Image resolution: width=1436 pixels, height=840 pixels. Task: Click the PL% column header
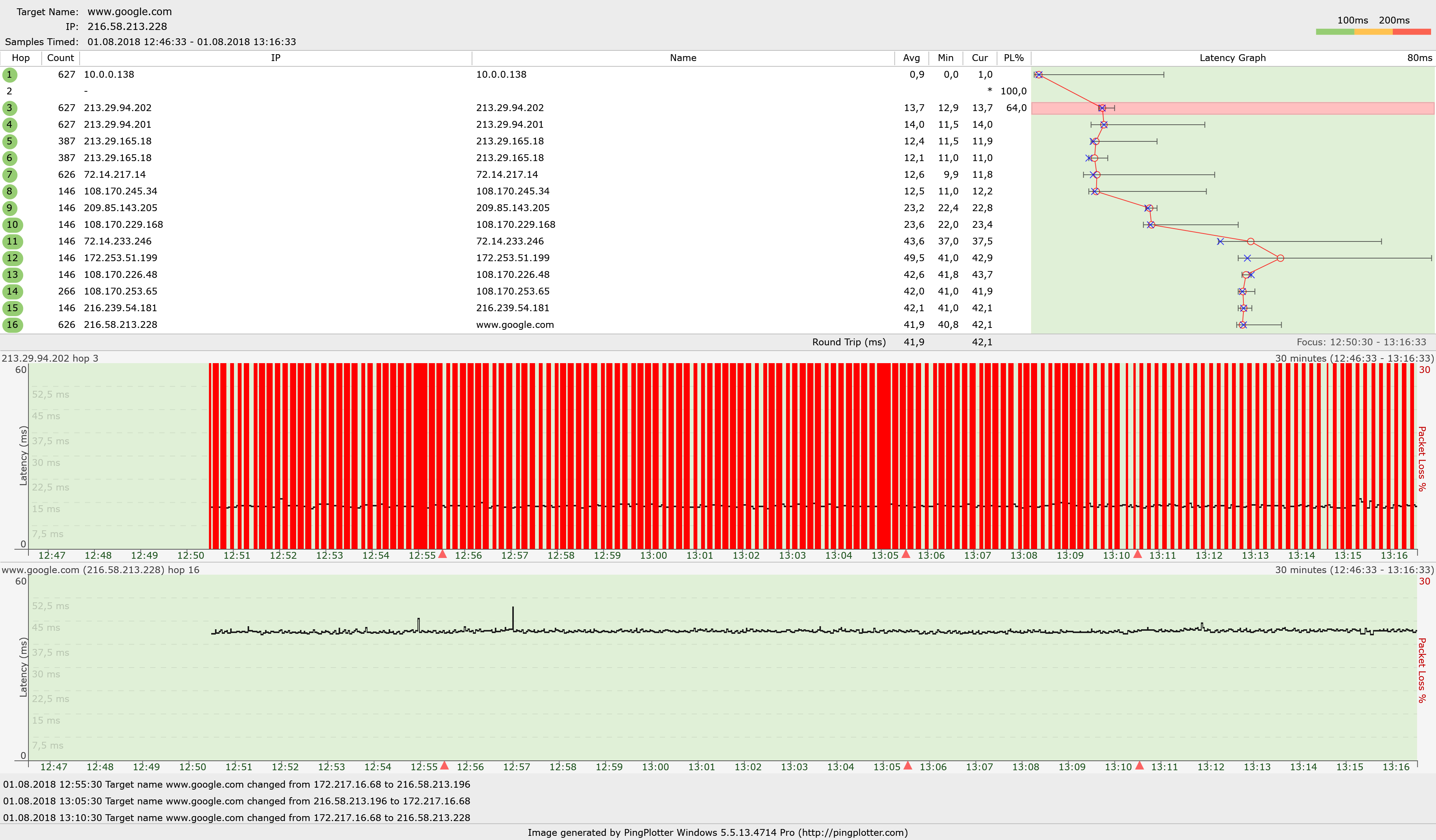point(1013,58)
